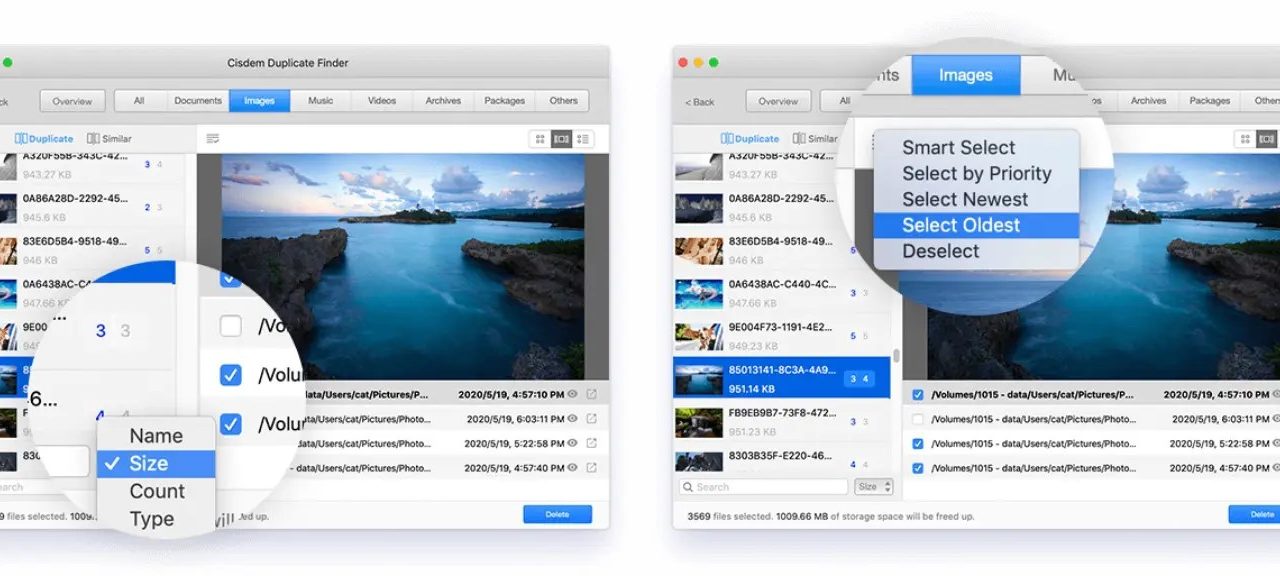Image resolution: width=1280 pixels, height=576 pixels.
Task: Check the unchecked second file path checkbox in right window
Action: click(918, 419)
